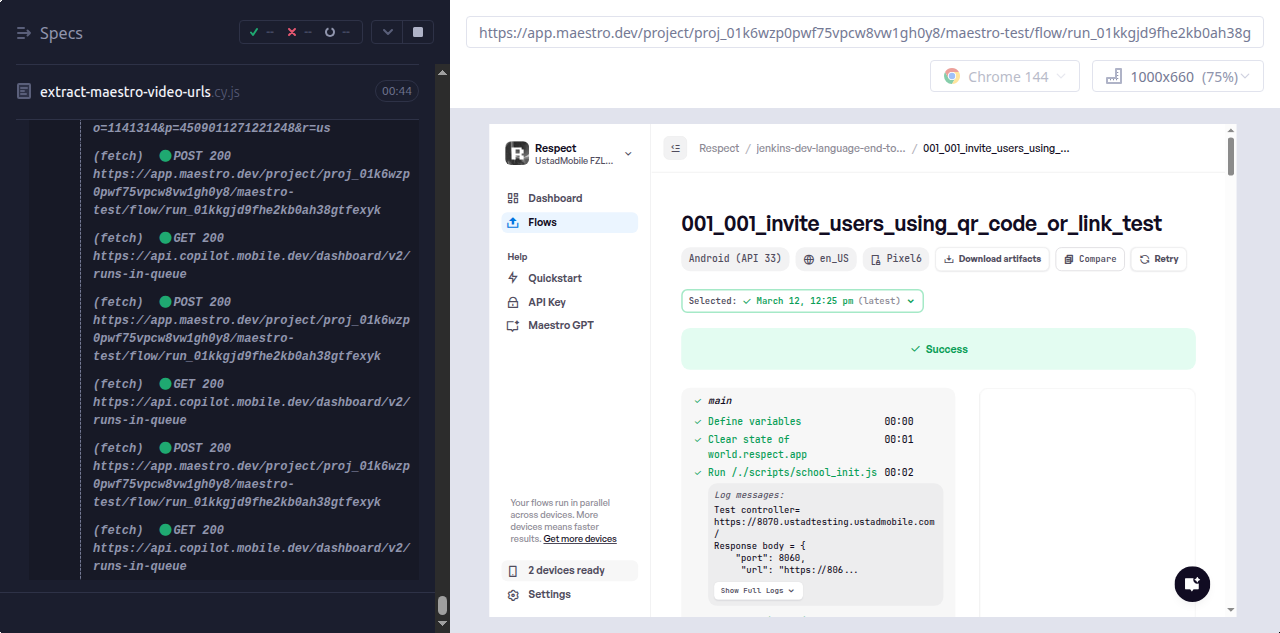1280x633 pixels.
Task: Collapse the Maestro sidebar with toggle icon
Action: [675, 148]
